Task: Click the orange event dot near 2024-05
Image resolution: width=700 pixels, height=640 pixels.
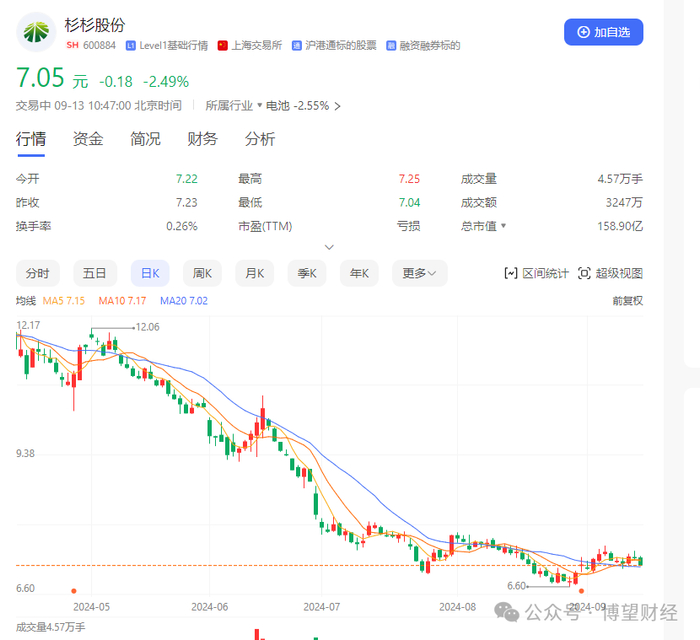Action: (74, 591)
